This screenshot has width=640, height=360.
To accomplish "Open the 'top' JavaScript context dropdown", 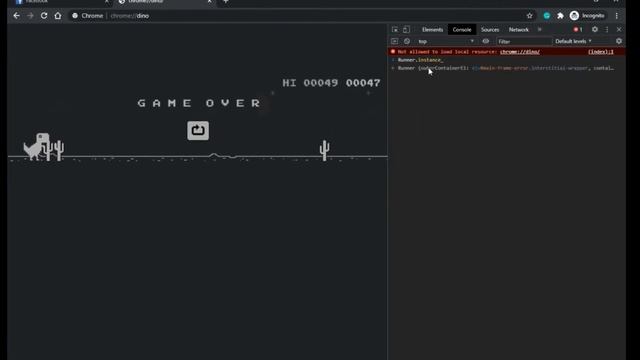I will coord(445,41).
